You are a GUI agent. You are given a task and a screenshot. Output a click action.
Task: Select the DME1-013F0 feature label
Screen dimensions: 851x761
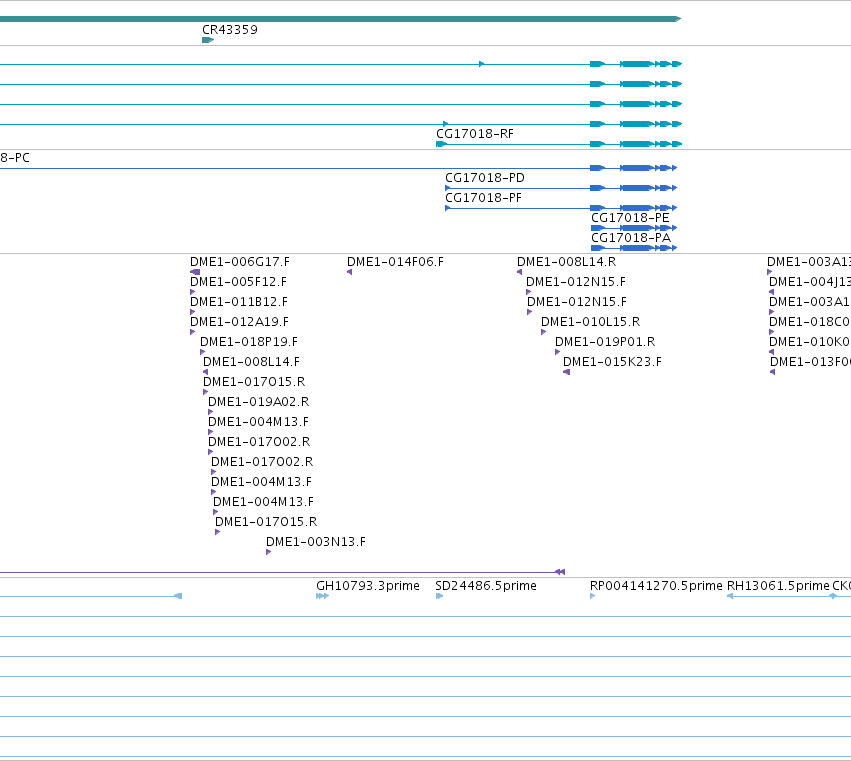(810, 362)
